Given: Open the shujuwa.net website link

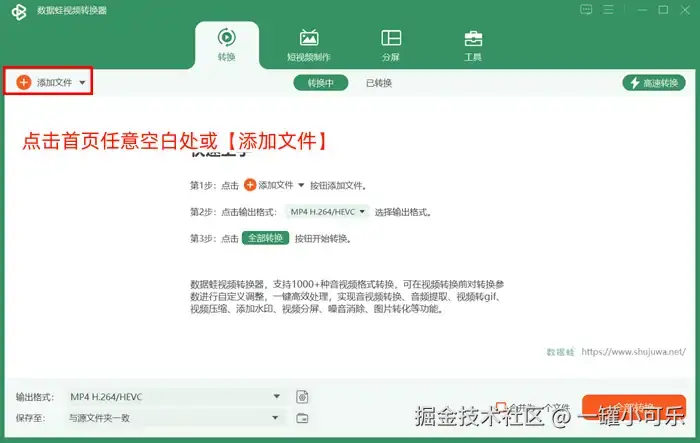Looking at the screenshot, I should coord(633,351).
